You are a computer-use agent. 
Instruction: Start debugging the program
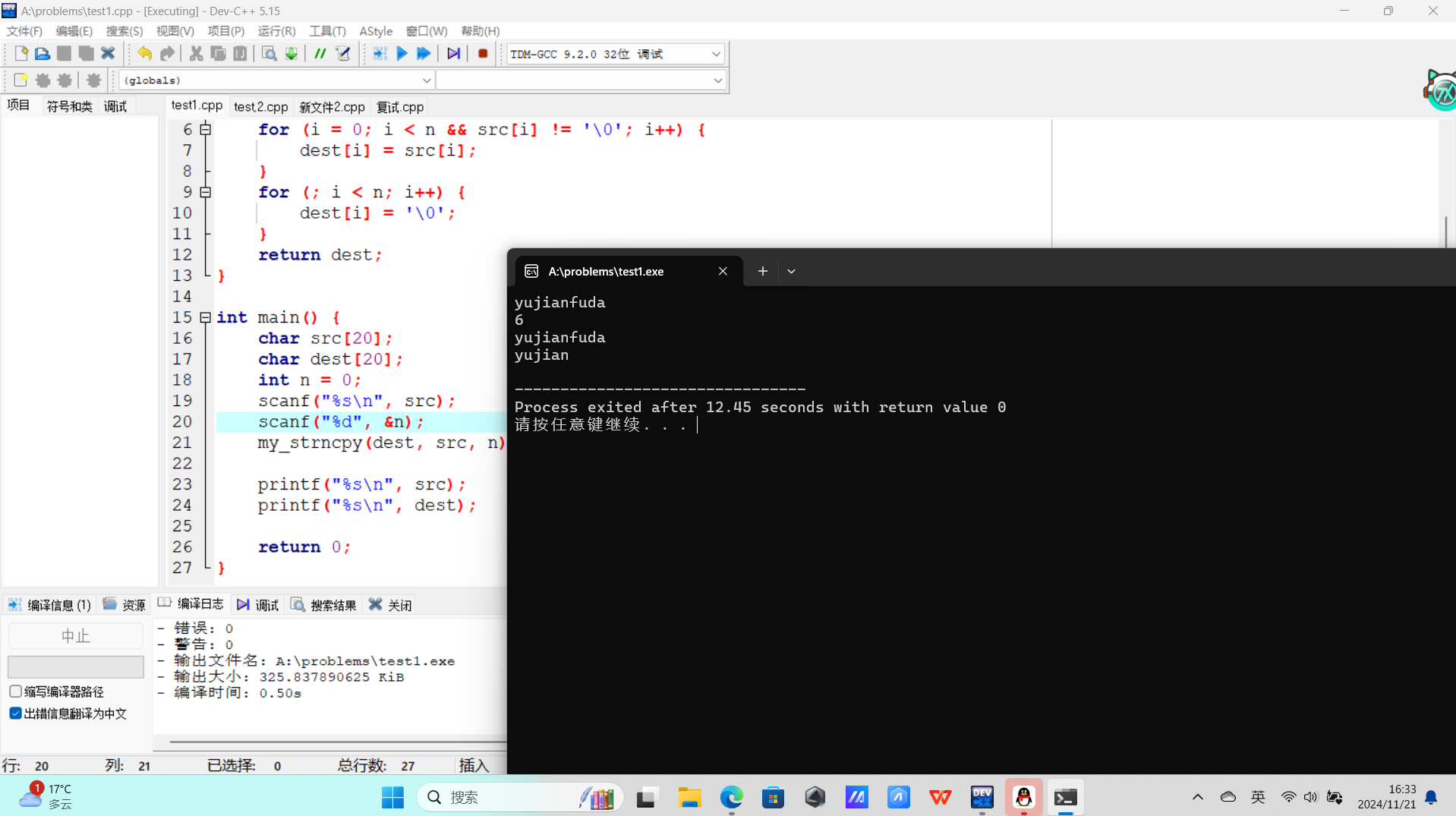click(453, 54)
